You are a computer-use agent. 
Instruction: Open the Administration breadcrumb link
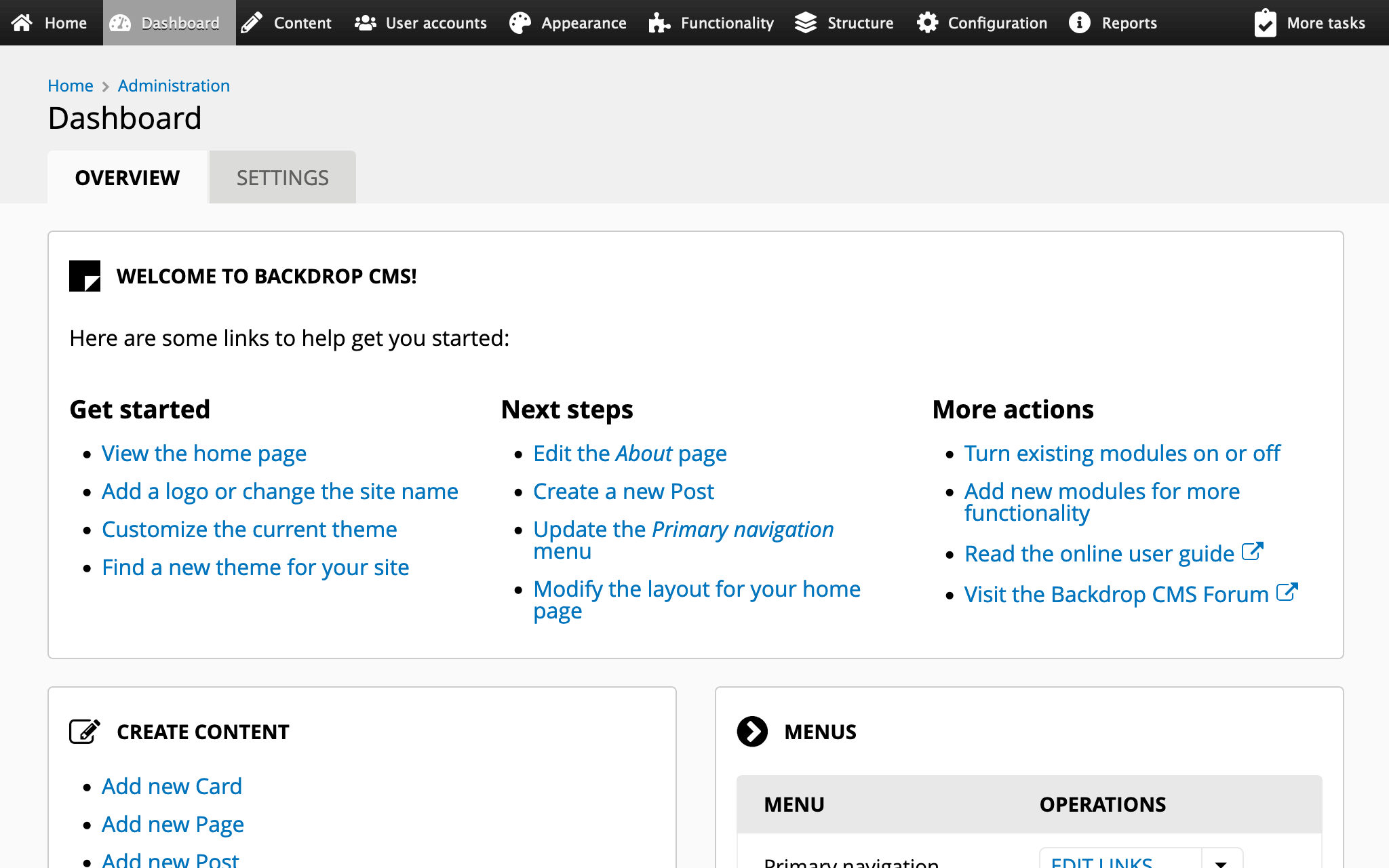point(174,85)
